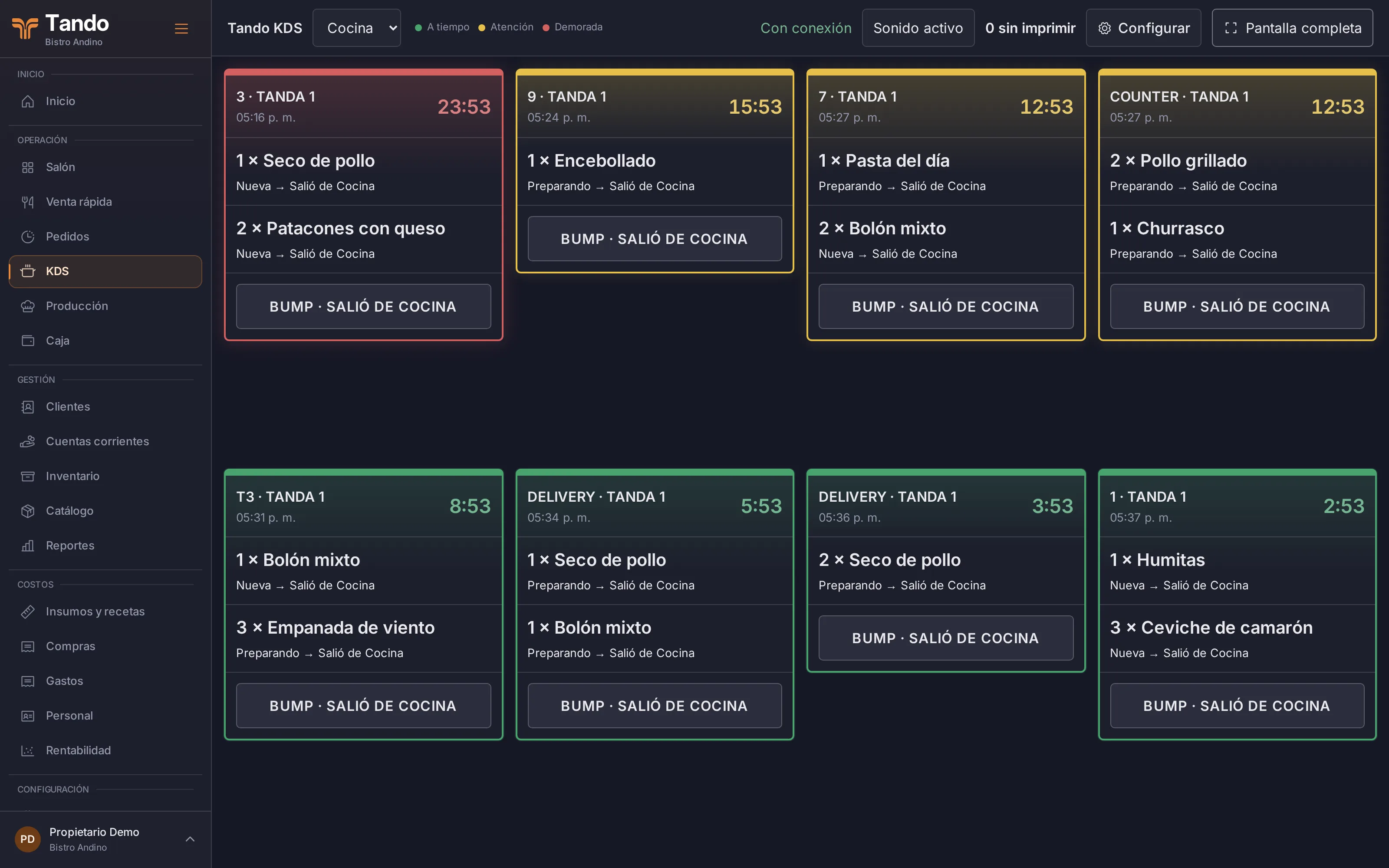Click the Salón grid icon
1389x868 pixels.
click(27, 167)
